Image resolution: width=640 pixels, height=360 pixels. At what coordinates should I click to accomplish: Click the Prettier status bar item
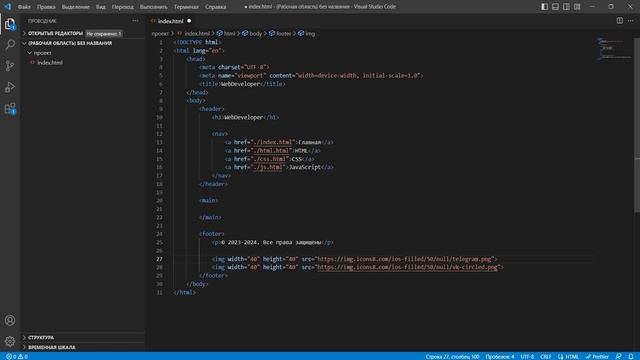coord(597,356)
